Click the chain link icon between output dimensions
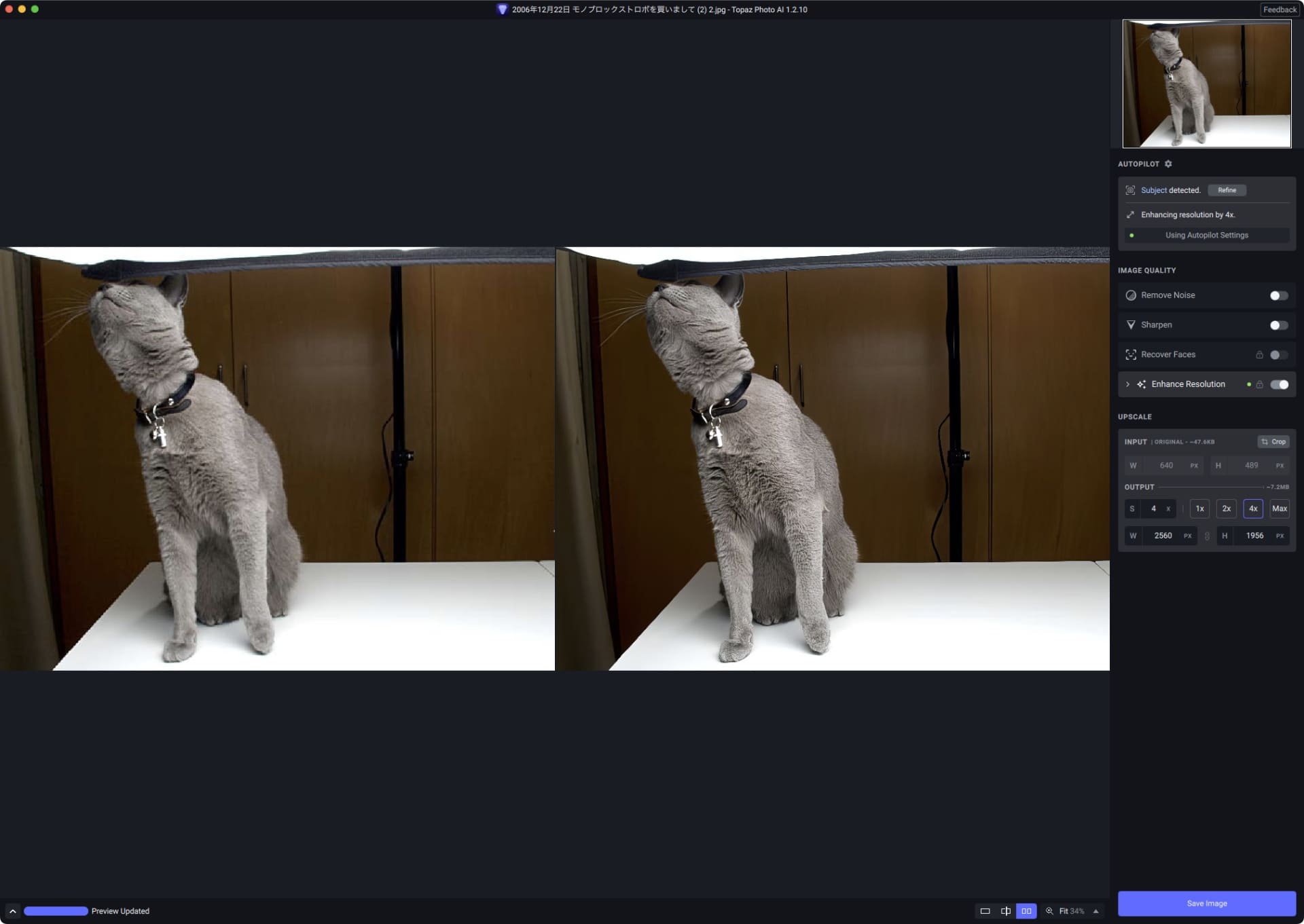 tap(1208, 536)
